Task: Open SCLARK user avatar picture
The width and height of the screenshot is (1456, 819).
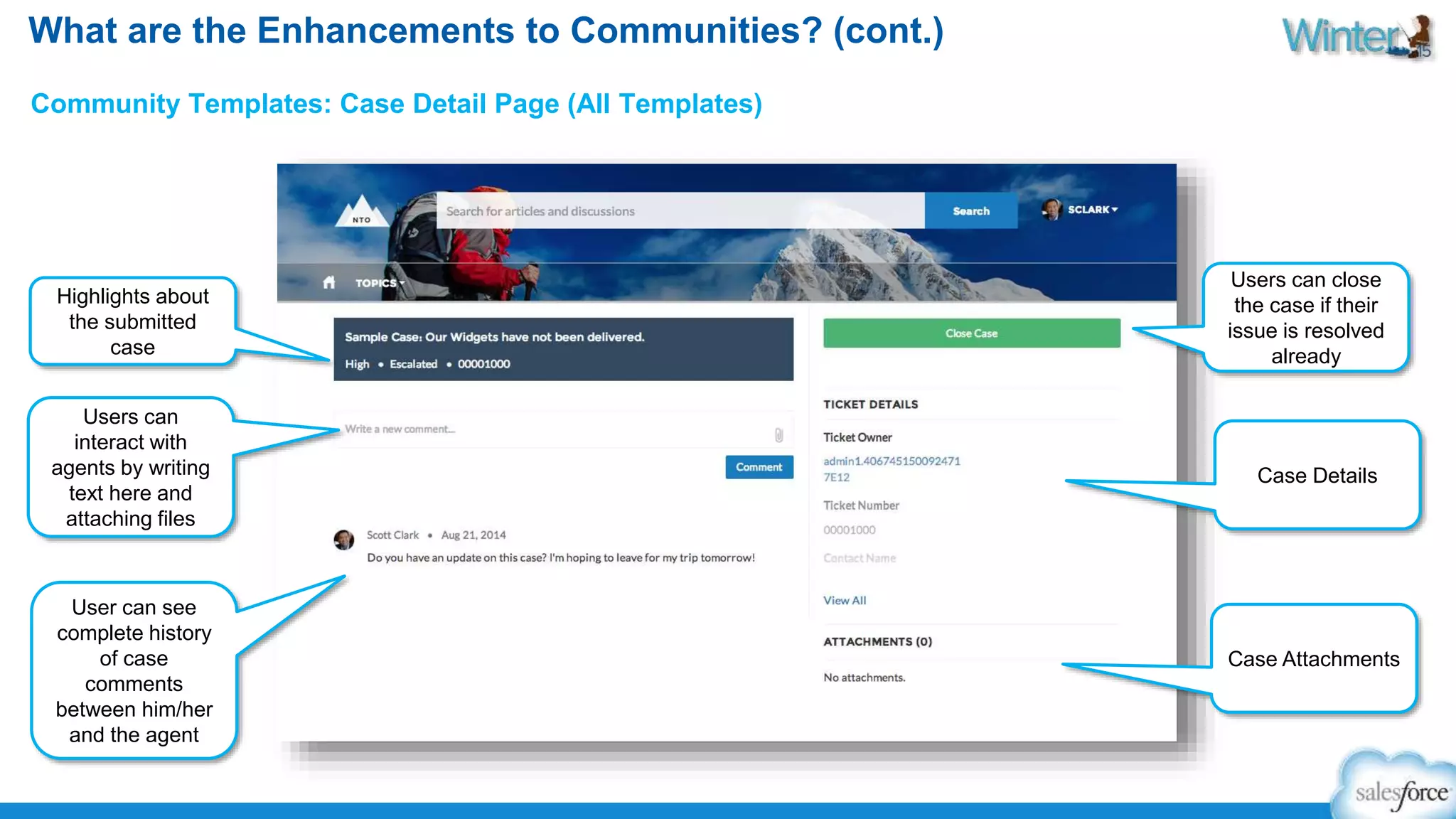Action: tap(1051, 210)
